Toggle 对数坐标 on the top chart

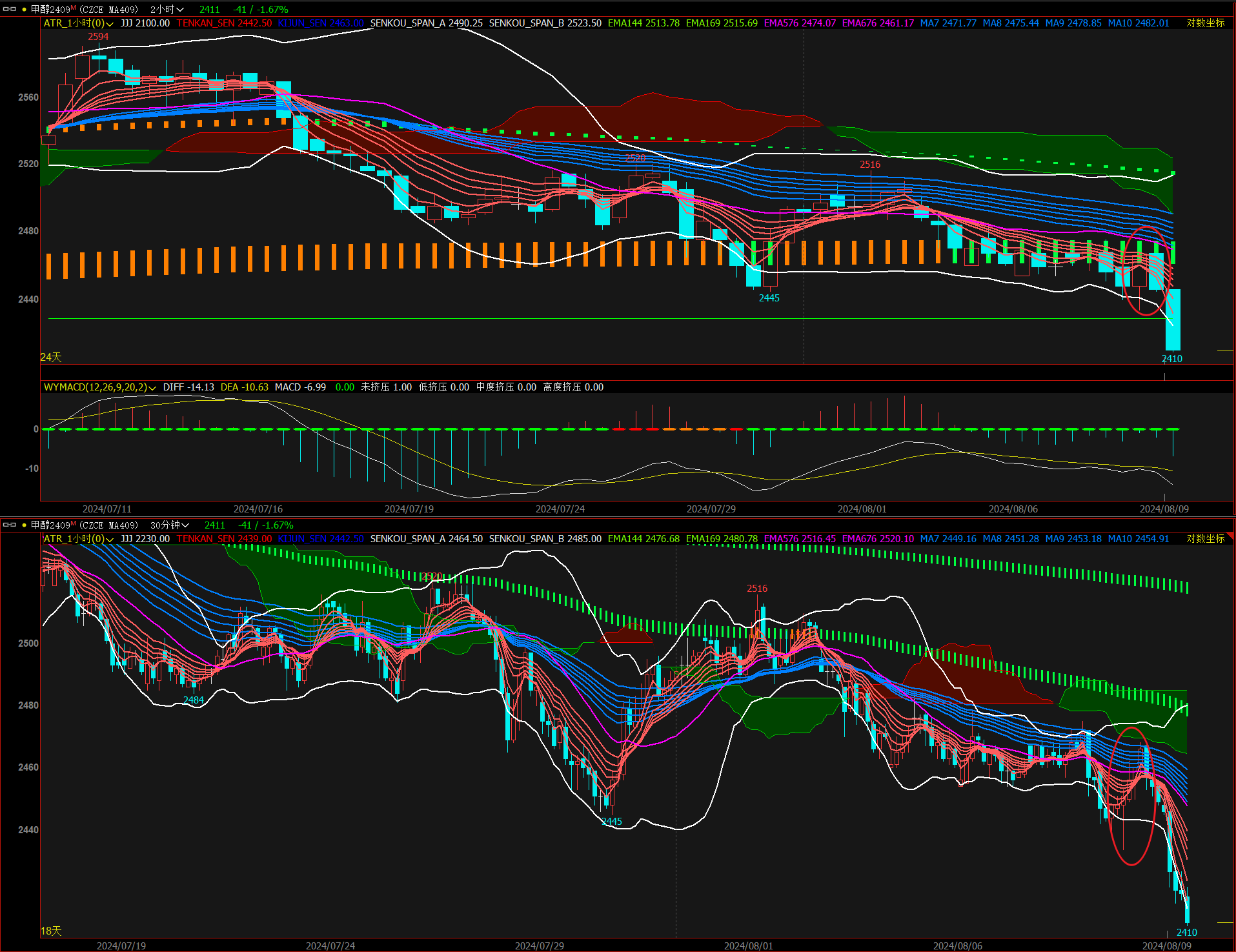click(1205, 23)
